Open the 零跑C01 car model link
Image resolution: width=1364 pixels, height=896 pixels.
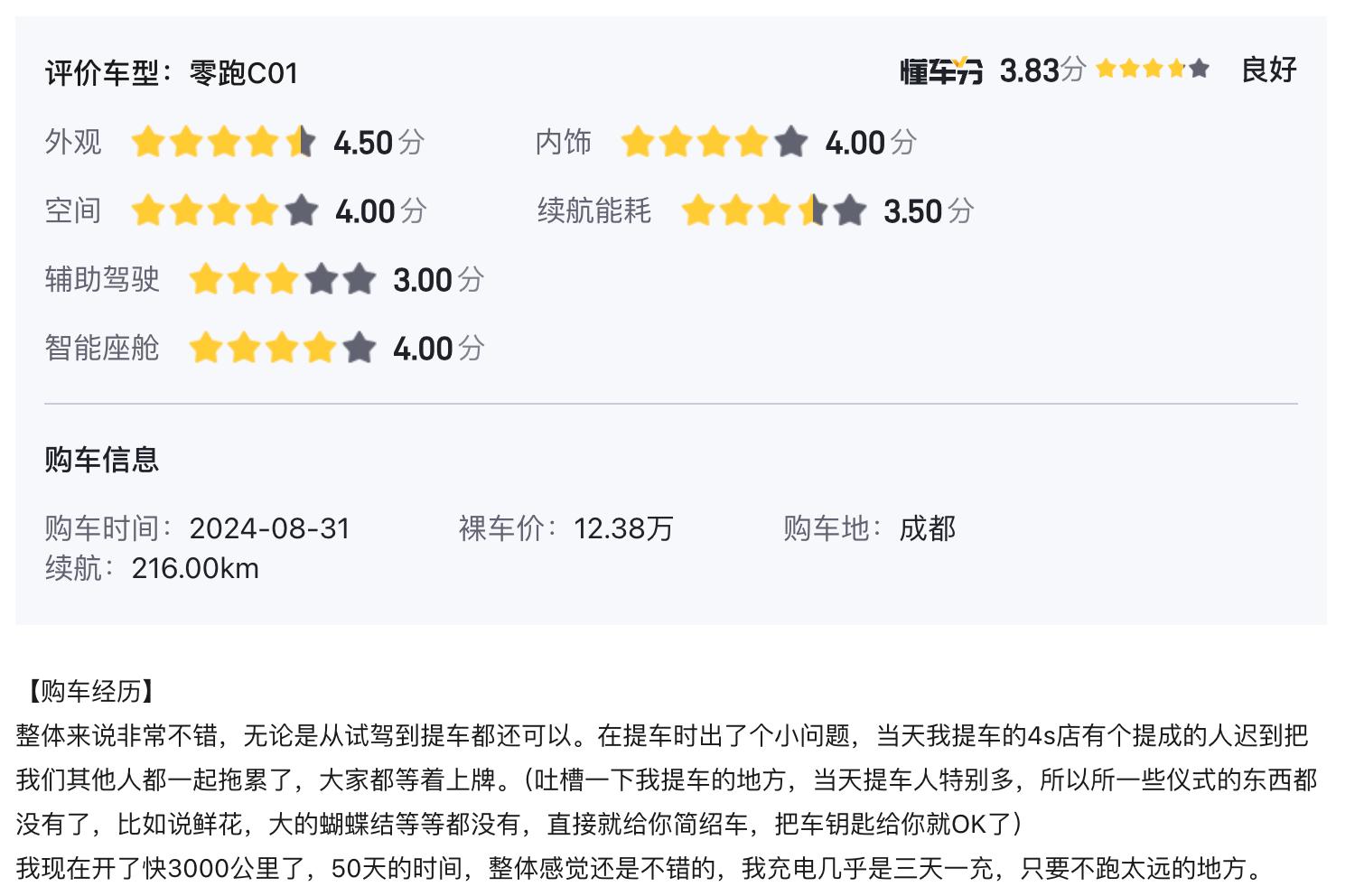244,73
